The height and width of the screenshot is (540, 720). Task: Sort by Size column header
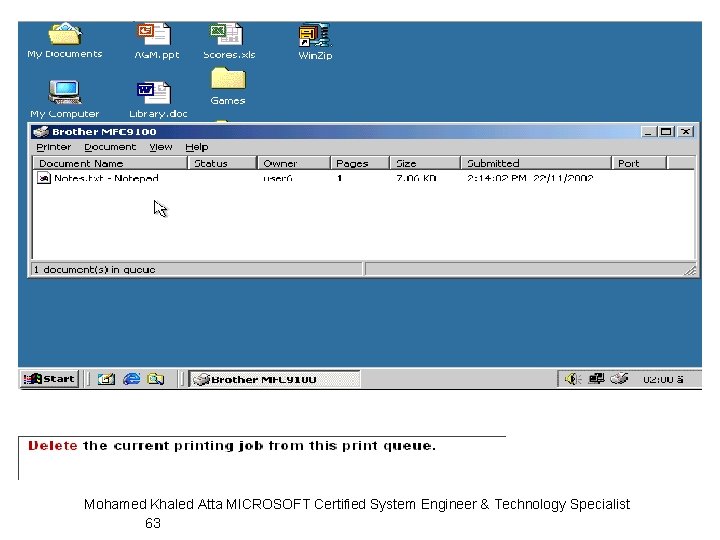[x=425, y=163]
